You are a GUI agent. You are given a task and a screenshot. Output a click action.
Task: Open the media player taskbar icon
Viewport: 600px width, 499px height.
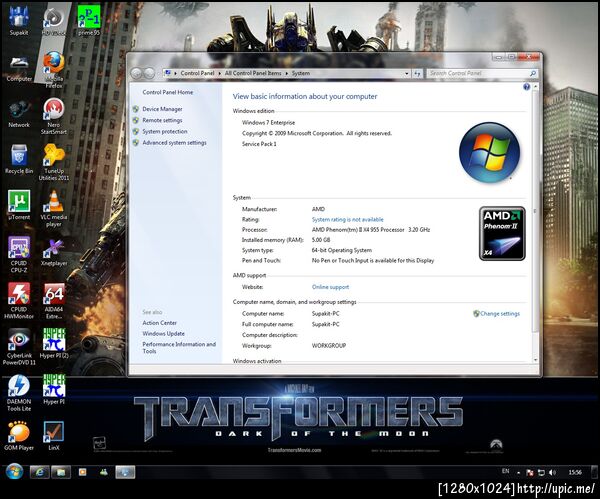pos(82,472)
